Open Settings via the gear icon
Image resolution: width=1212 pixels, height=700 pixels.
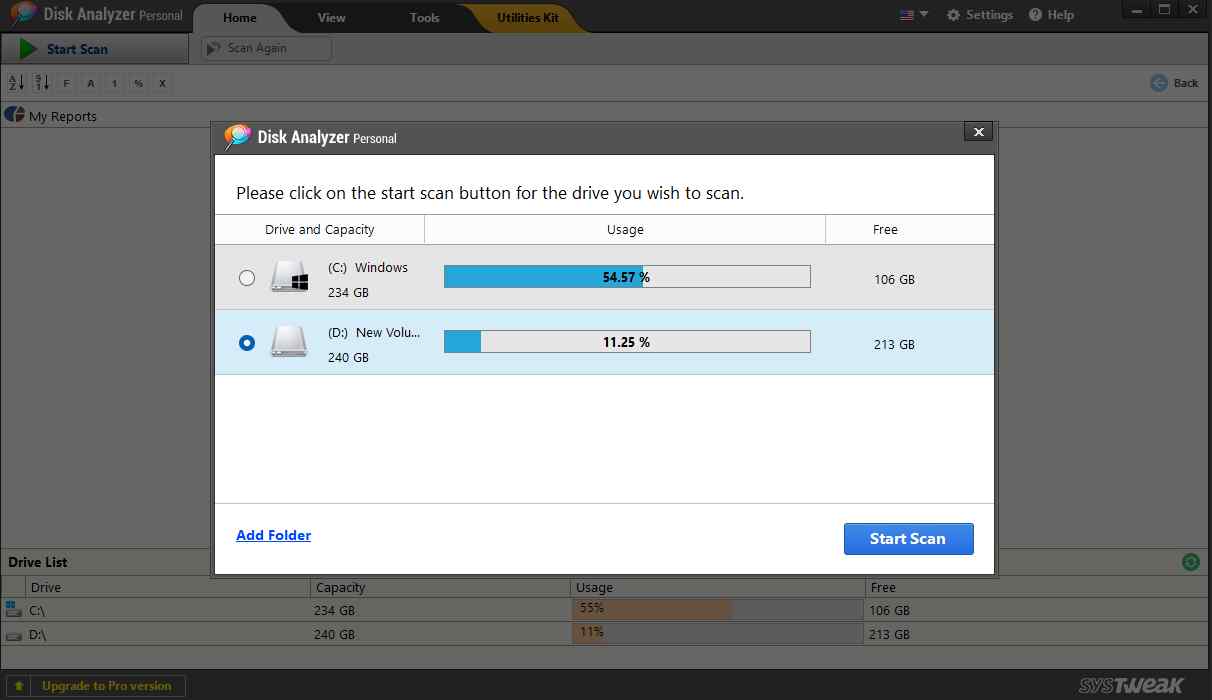(980, 14)
